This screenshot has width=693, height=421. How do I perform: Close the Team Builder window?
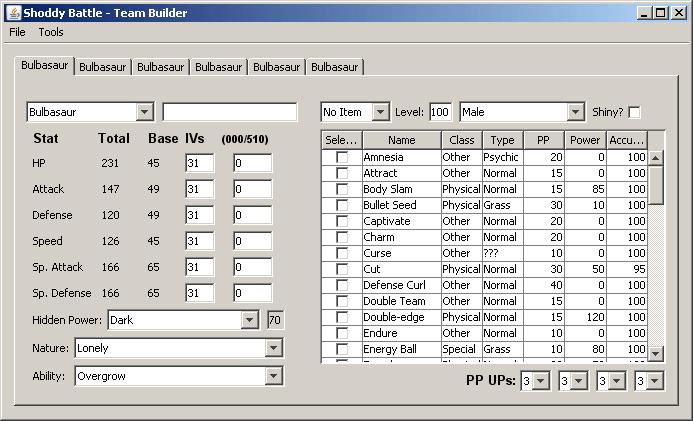pyautogui.click(x=678, y=13)
